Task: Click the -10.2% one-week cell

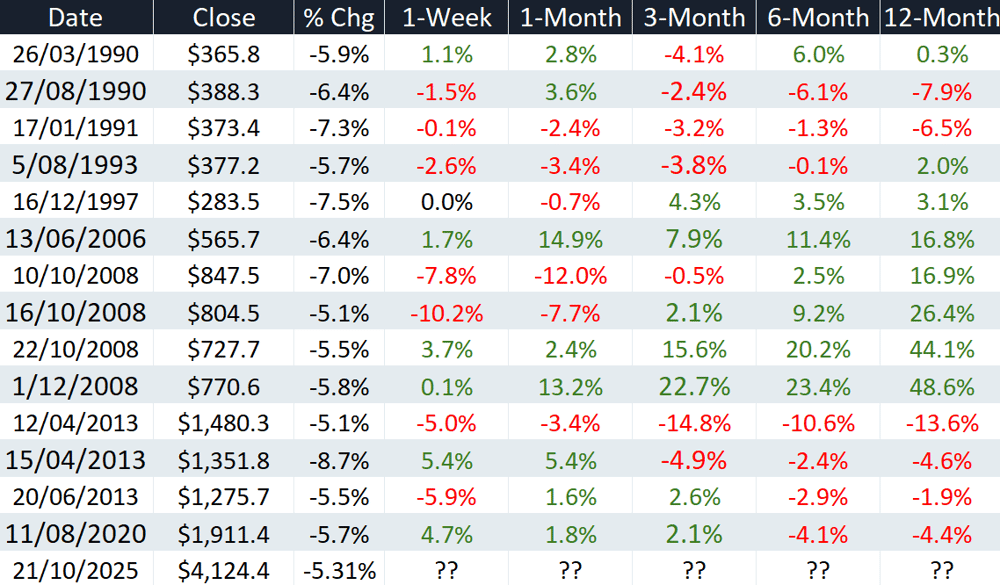Action: point(446,313)
